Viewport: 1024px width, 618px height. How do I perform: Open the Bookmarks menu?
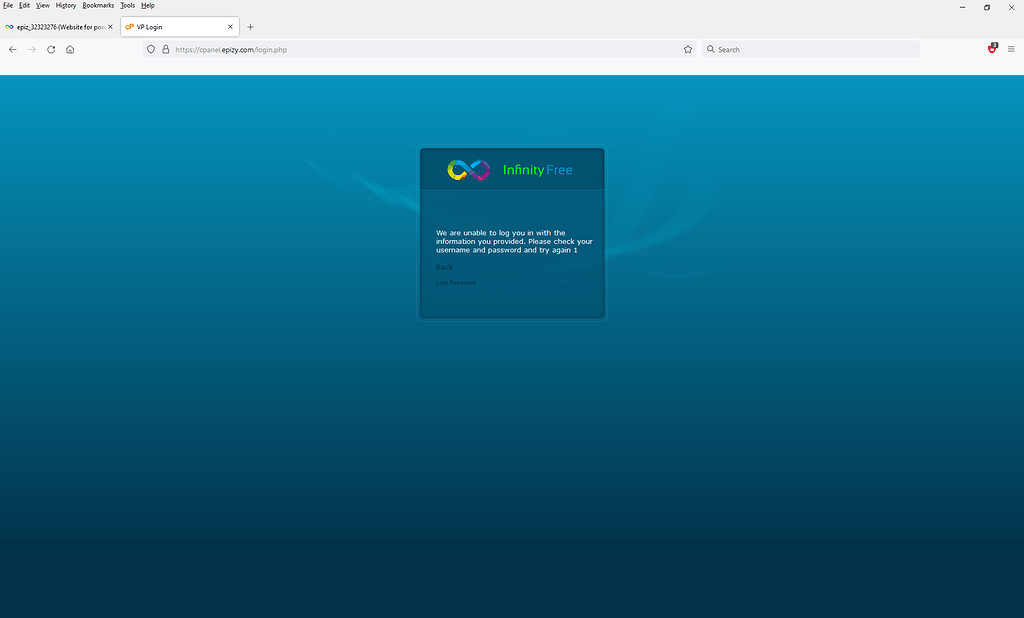pyautogui.click(x=97, y=5)
